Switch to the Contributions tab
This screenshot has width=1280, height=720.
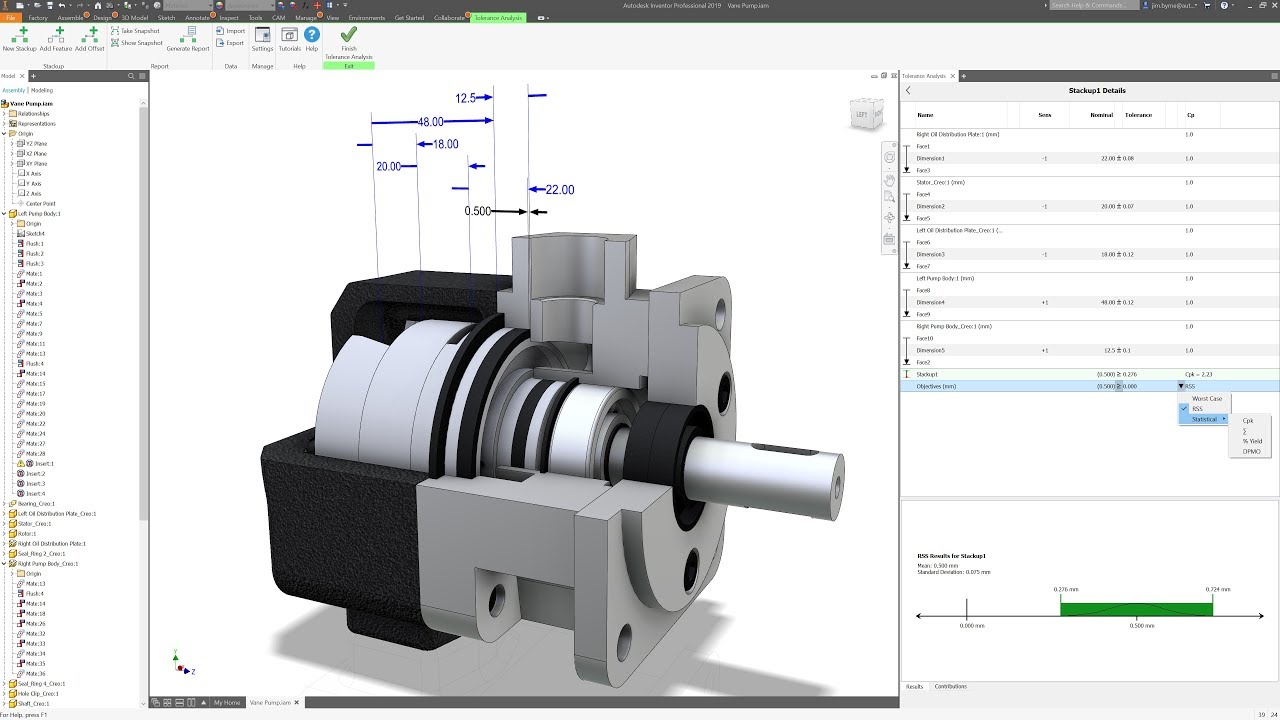click(x=950, y=687)
